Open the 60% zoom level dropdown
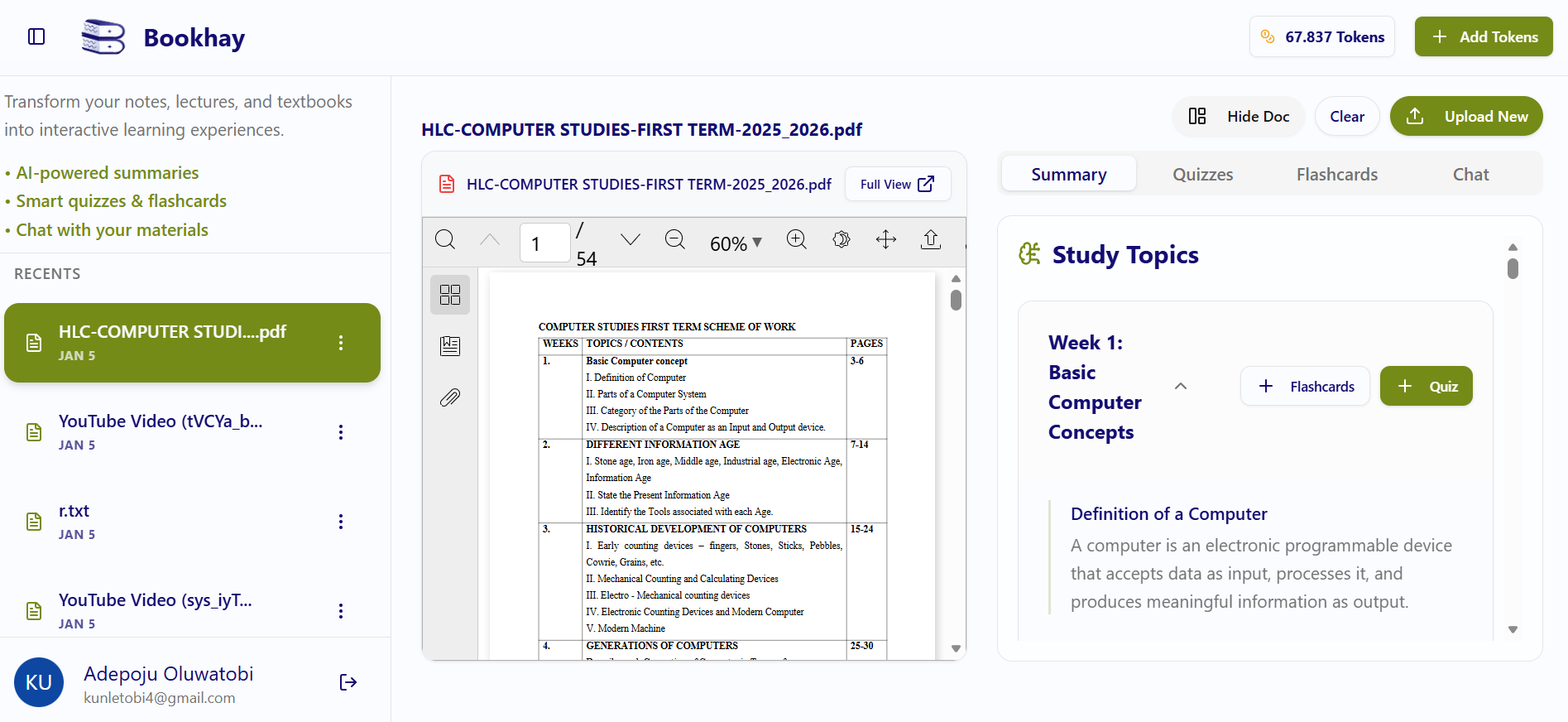This screenshot has width=1568, height=722. (x=736, y=243)
